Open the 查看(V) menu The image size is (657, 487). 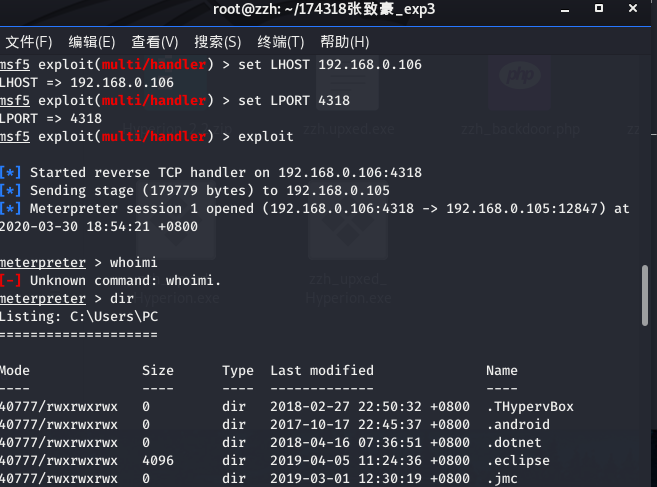[x=155, y=42]
